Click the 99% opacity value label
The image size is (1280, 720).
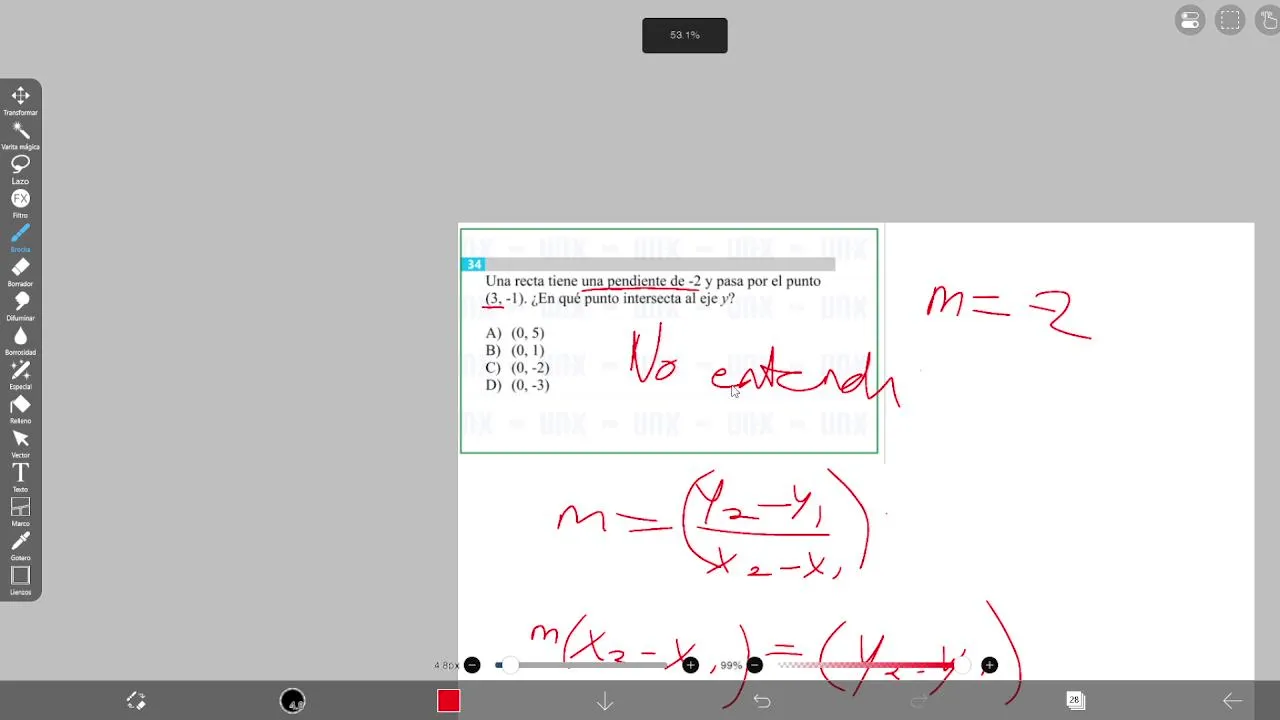731,665
